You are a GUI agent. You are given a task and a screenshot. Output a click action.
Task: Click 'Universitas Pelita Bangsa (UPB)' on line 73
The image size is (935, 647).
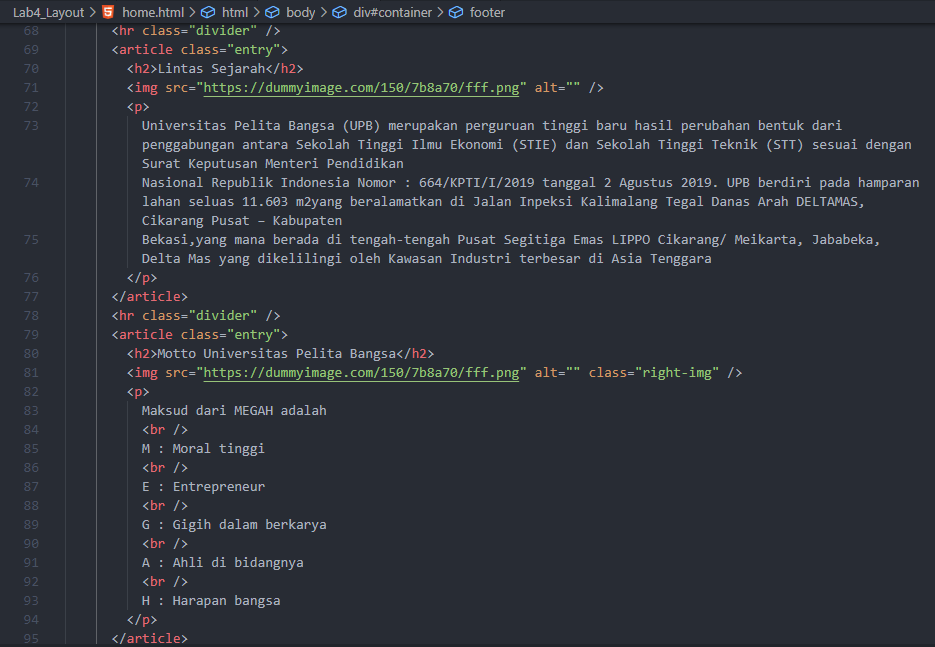(261, 126)
